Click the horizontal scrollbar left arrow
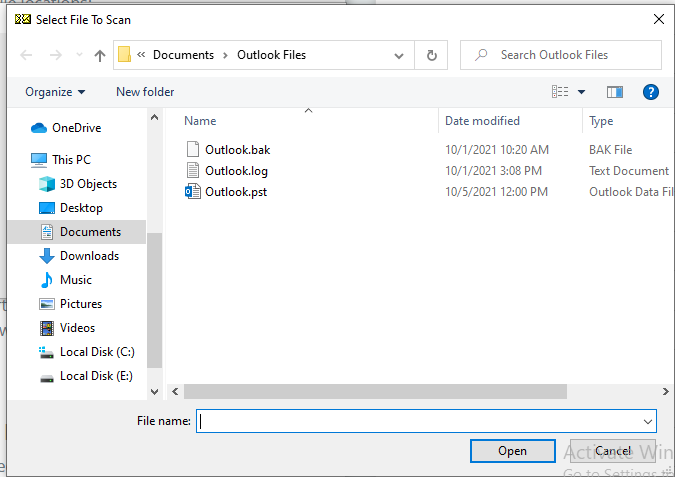The image size is (675, 477). 175,391
